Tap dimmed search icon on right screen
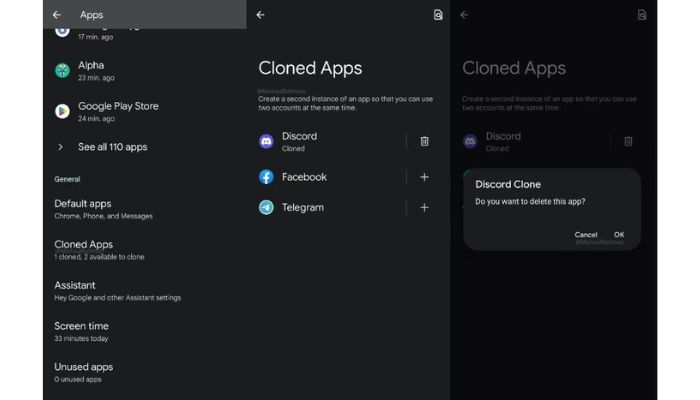The width and height of the screenshot is (700, 400). [642, 15]
